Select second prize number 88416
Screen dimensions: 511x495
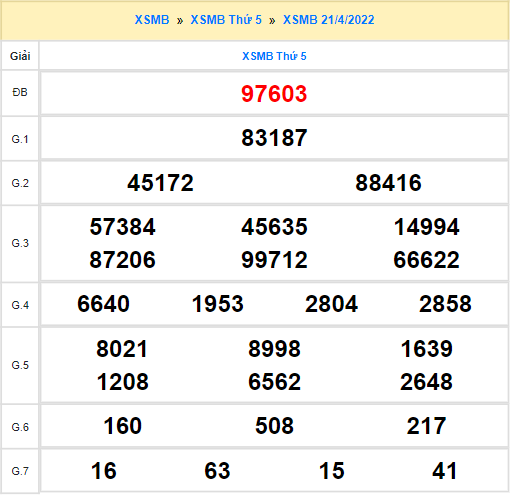(388, 183)
